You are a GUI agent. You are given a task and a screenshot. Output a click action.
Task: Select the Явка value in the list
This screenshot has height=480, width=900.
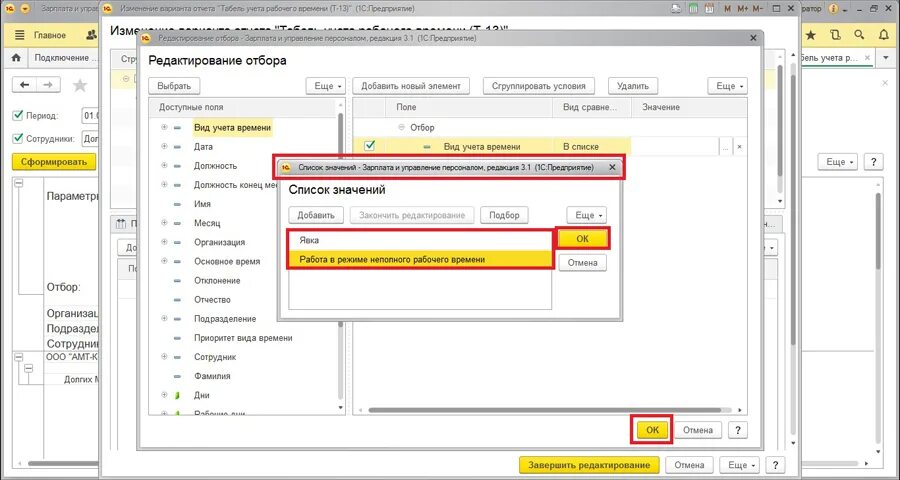420,241
